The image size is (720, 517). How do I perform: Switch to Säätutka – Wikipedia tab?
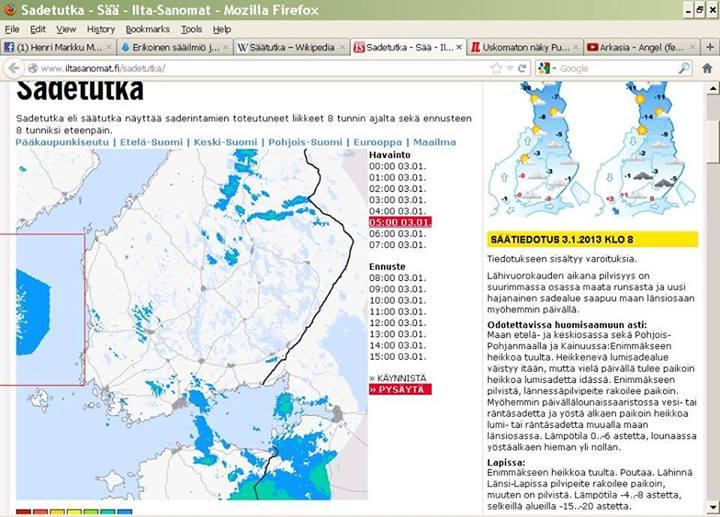(292, 47)
